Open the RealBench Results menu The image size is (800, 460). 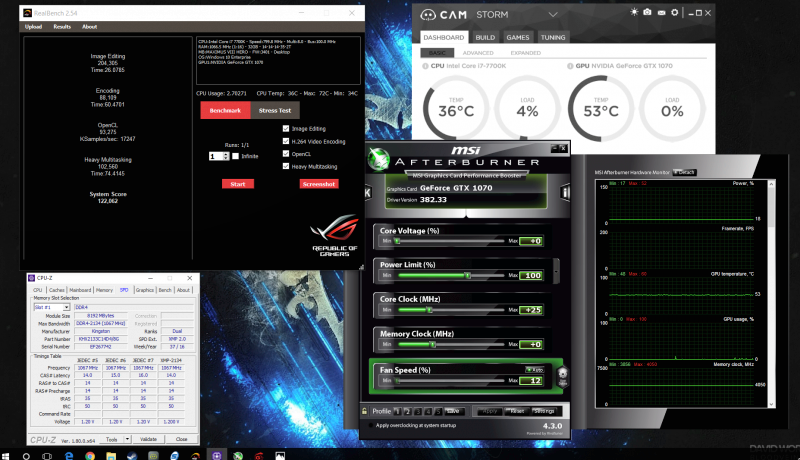pos(62,27)
